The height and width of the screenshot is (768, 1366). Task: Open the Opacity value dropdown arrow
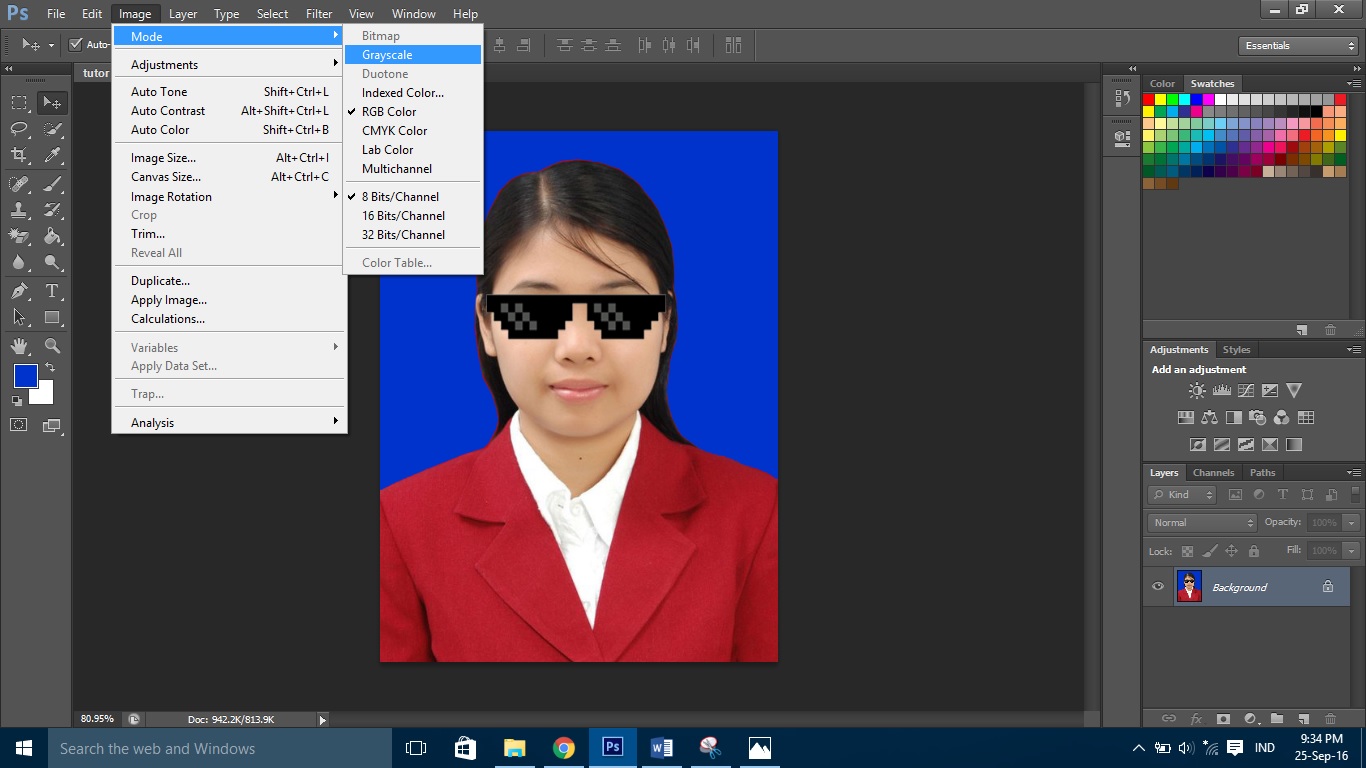(x=1352, y=523)
